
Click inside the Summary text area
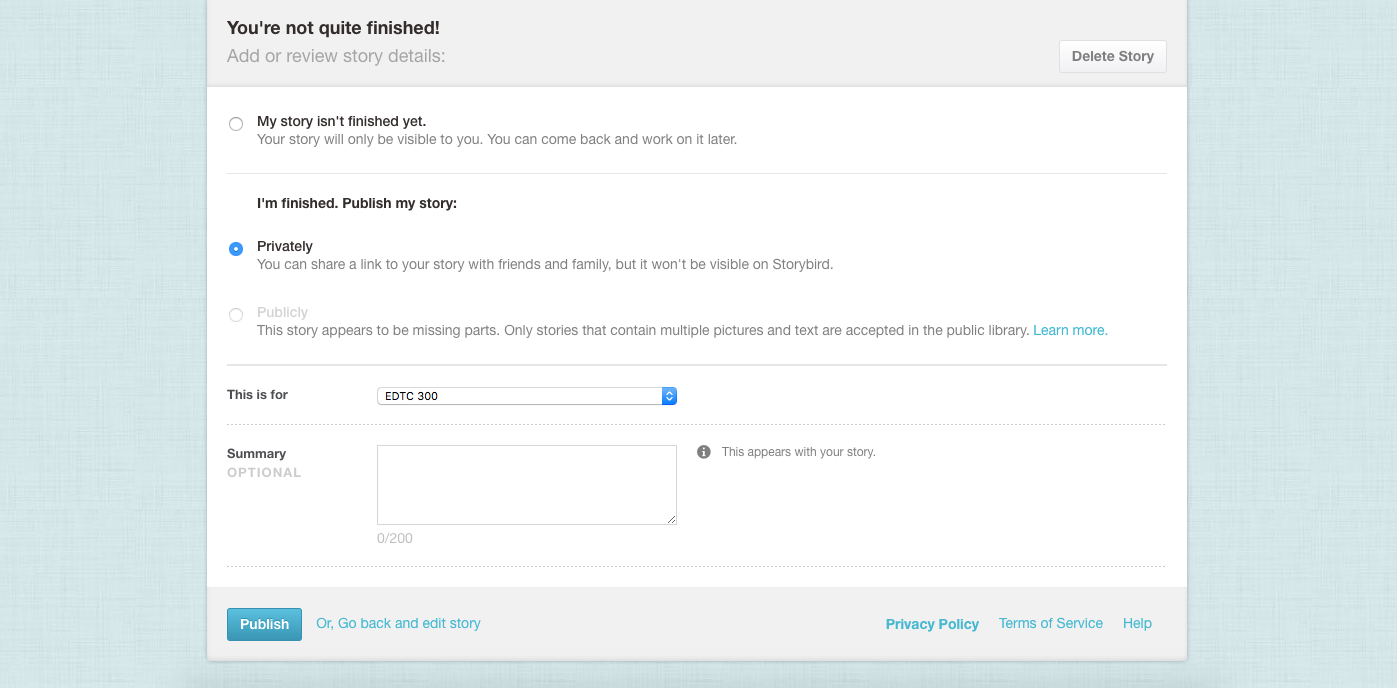[x=527, y=485]
